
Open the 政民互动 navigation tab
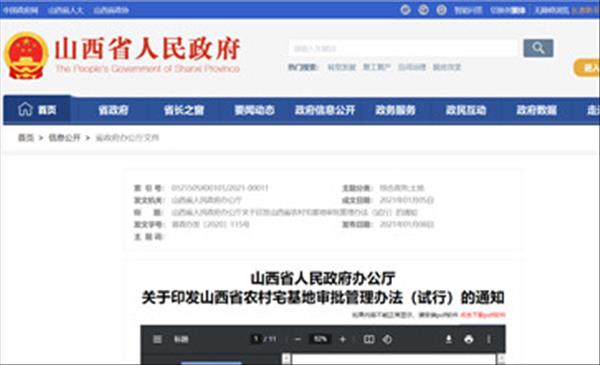tap(466, 110)
